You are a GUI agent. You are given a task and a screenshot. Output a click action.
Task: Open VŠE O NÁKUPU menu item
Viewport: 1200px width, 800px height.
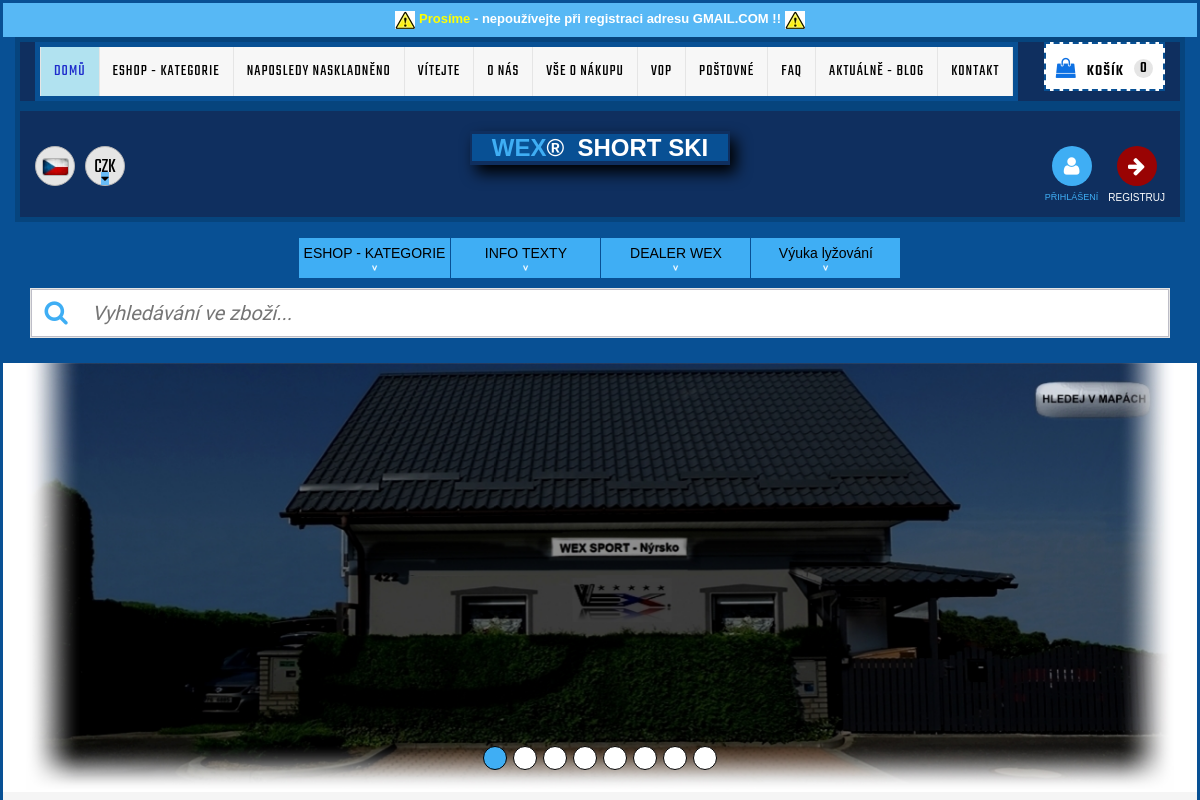click(585, 71)
